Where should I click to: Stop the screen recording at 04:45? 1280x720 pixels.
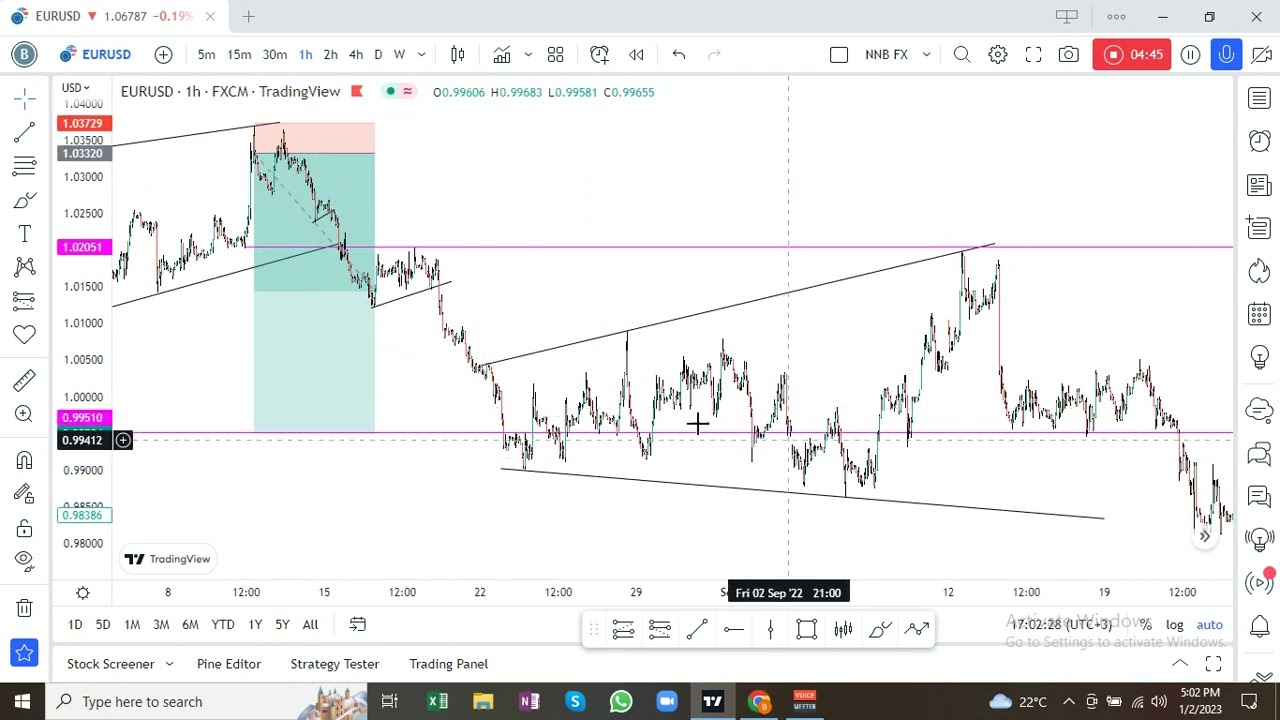[1133, 54]
